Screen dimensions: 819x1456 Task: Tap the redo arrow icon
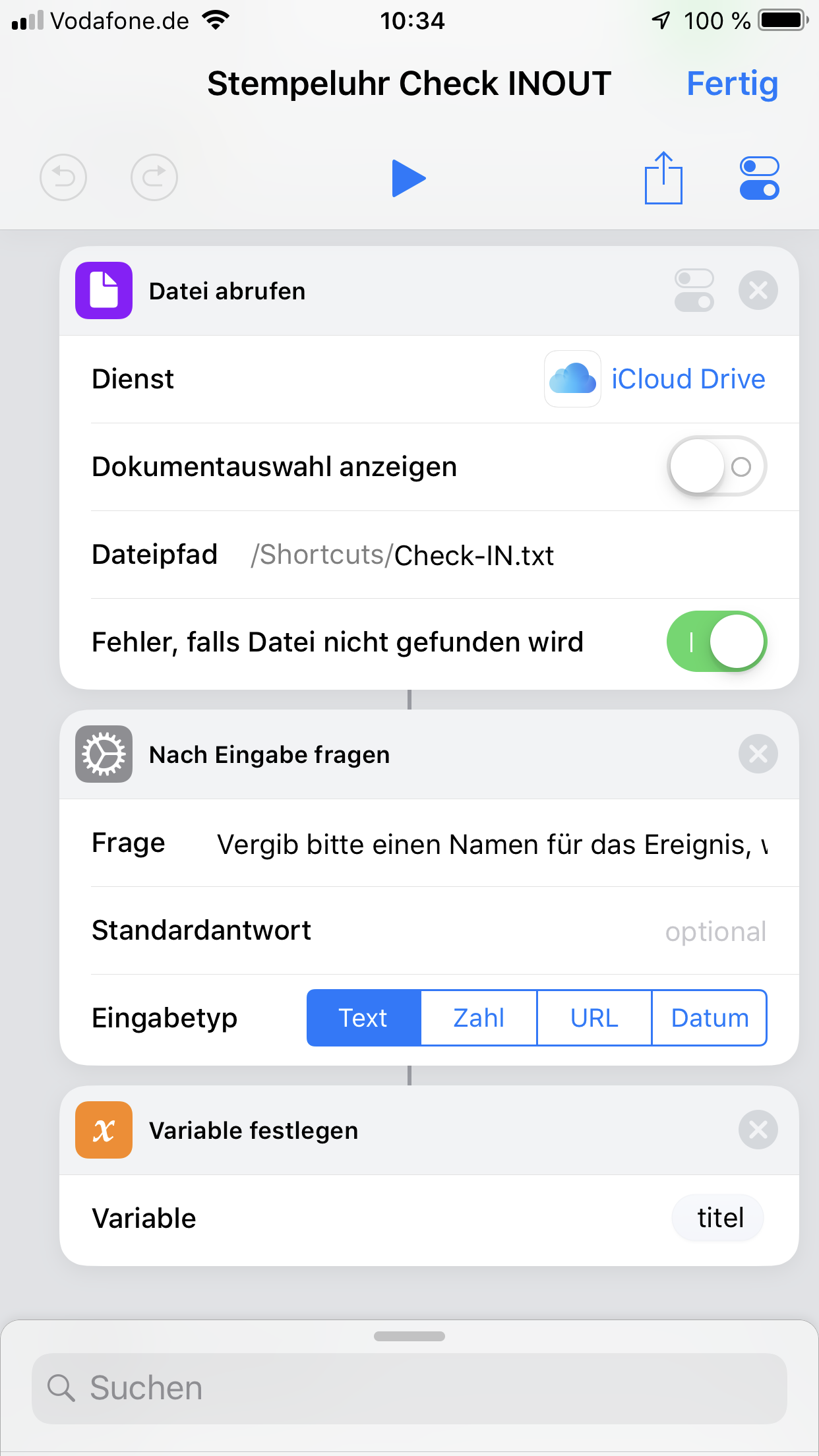tap(154, 177)
